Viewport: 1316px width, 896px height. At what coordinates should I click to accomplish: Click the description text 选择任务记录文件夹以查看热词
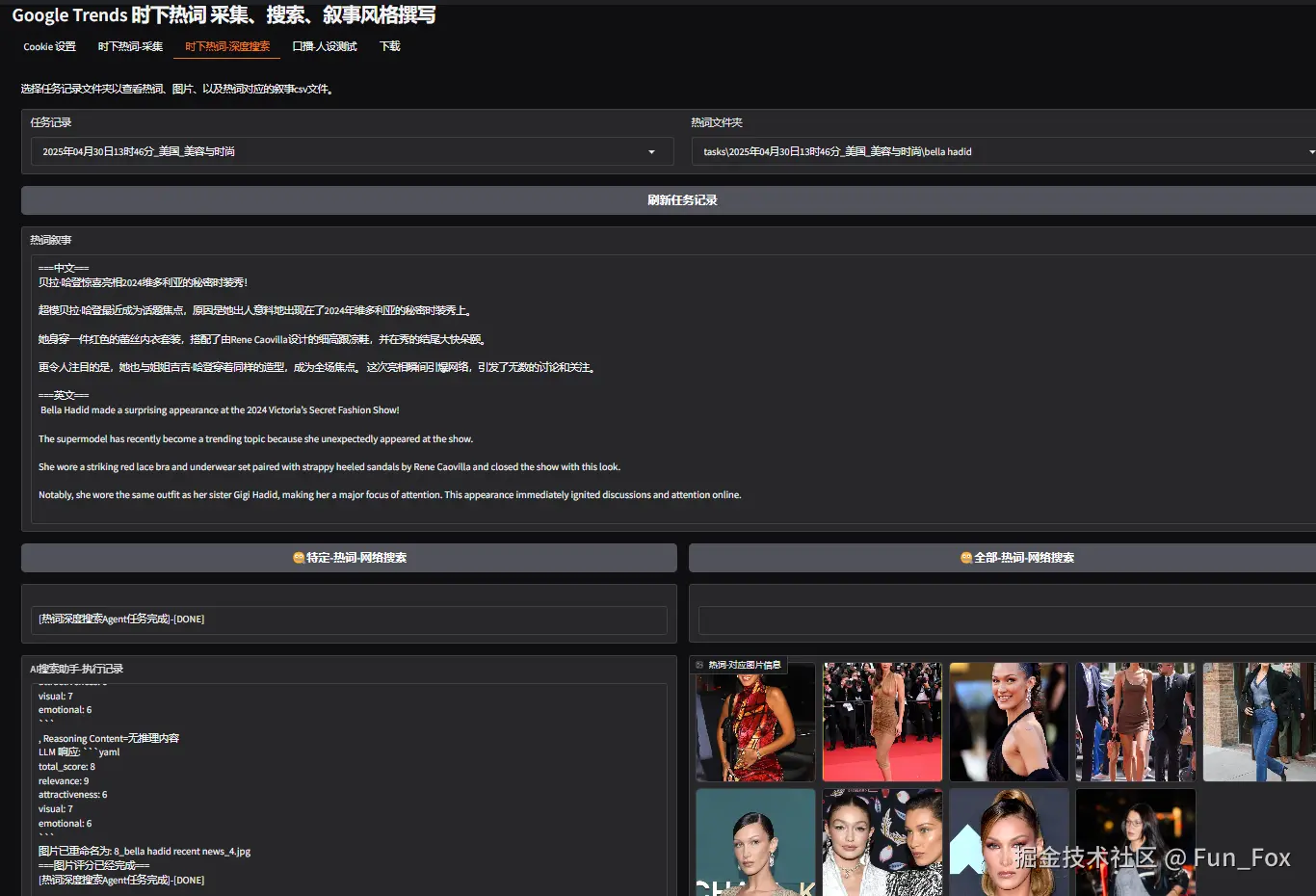pos(178,89)
